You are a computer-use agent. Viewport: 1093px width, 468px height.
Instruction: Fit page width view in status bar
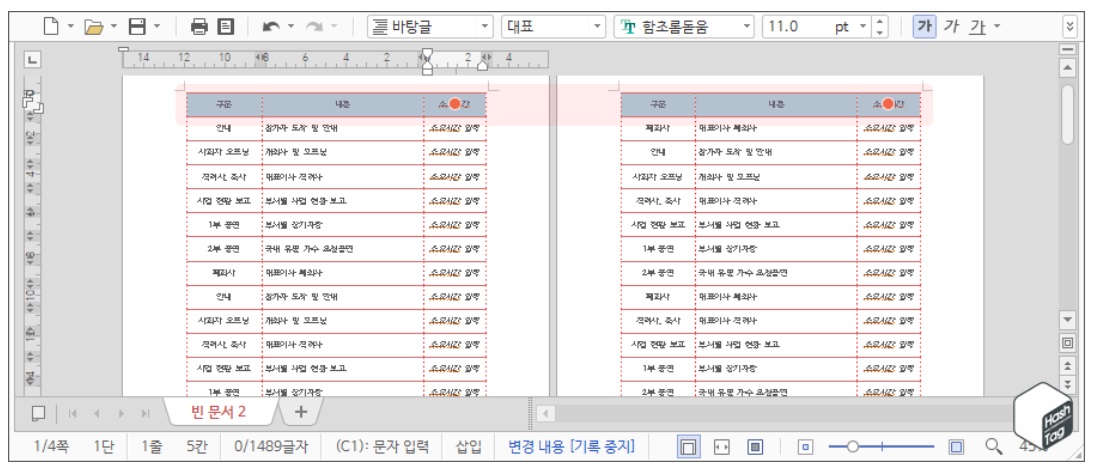[x=721, y=446]
